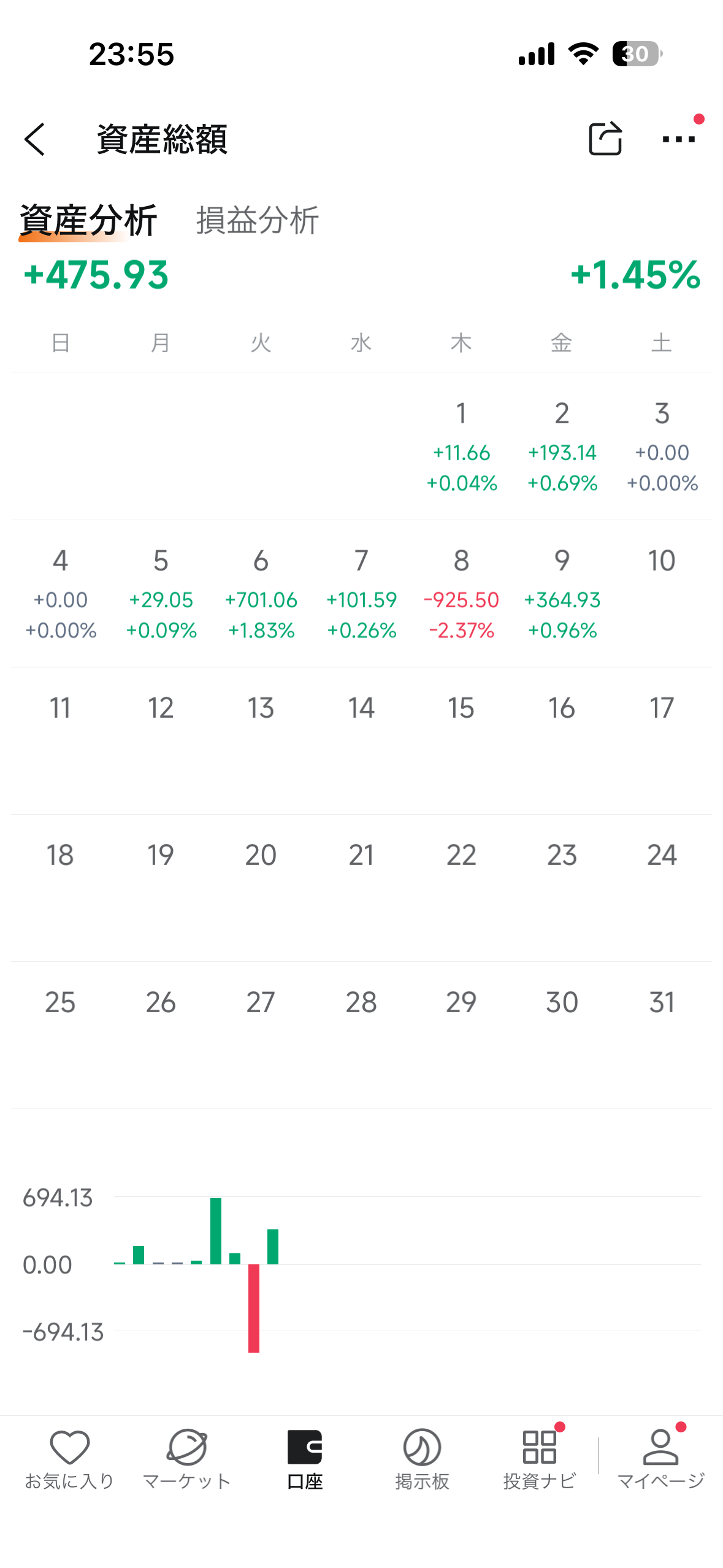Select the 資産分析 tab

point(88,220)
